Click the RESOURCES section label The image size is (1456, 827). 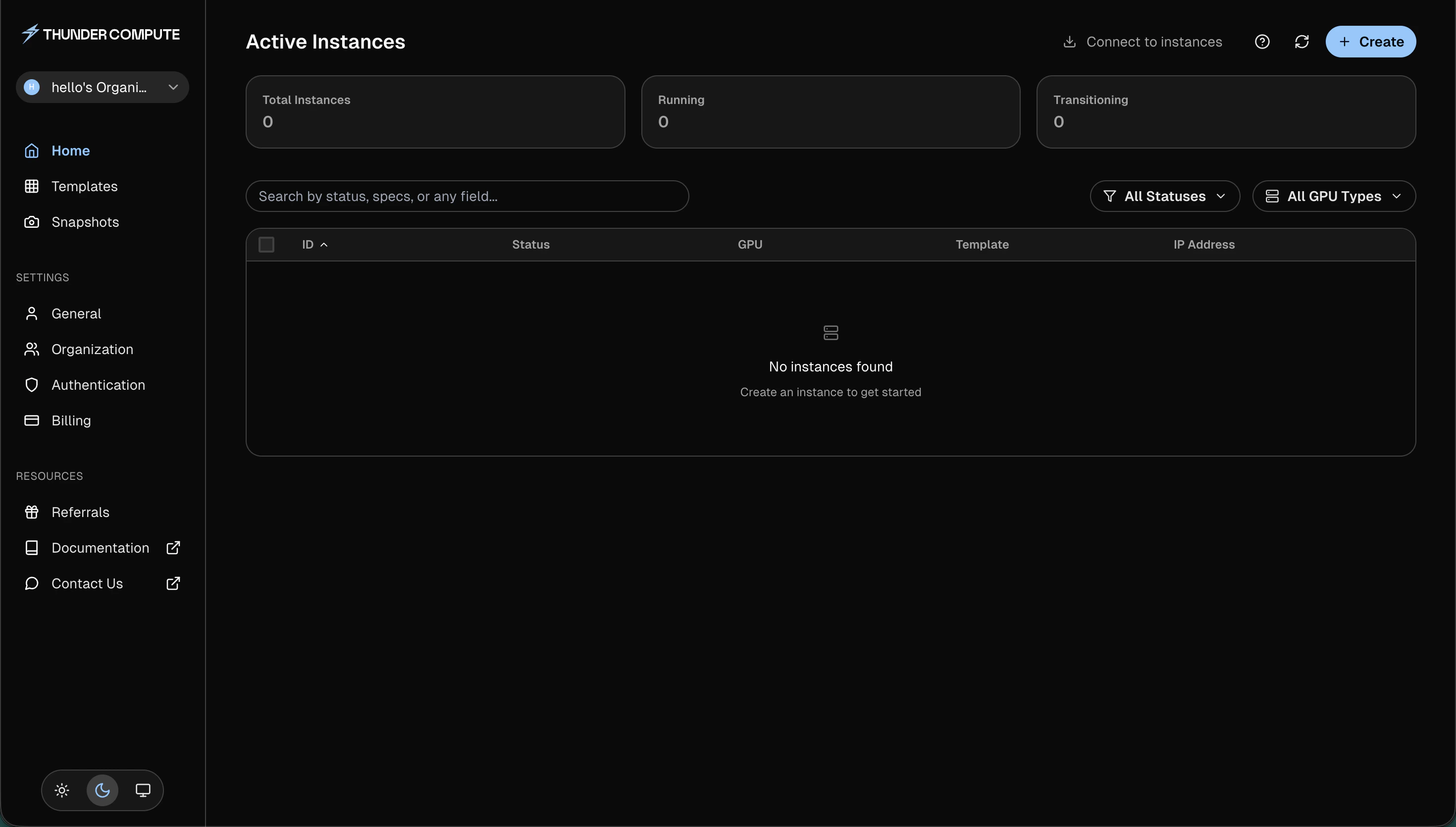click(50, 476)
